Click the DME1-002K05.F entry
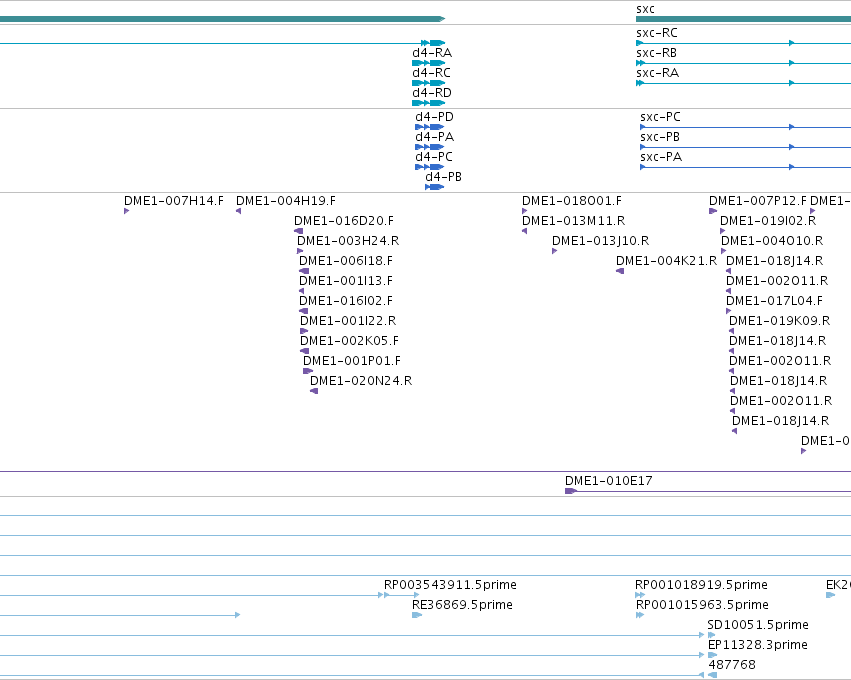851x680 pixels. click(349, 341)
